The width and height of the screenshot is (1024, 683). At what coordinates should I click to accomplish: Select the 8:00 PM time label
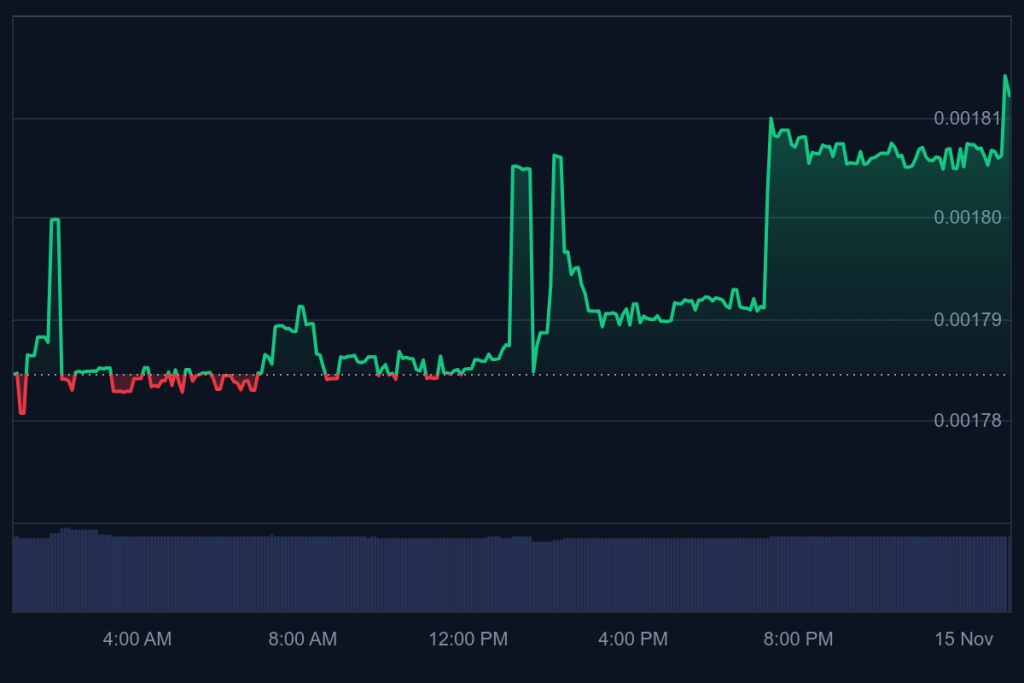point(798,639)
